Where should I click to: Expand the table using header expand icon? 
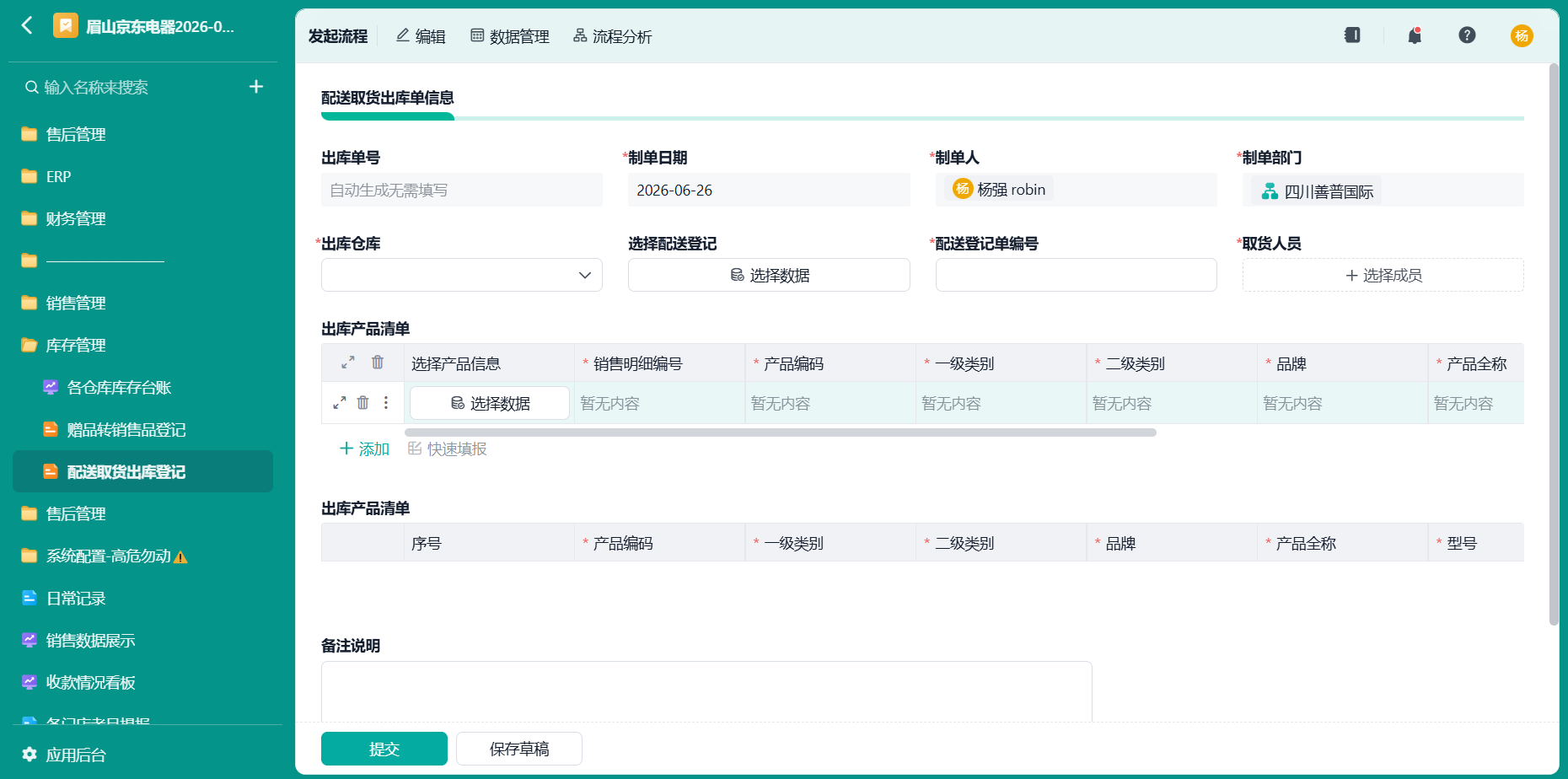pos(347,363)
